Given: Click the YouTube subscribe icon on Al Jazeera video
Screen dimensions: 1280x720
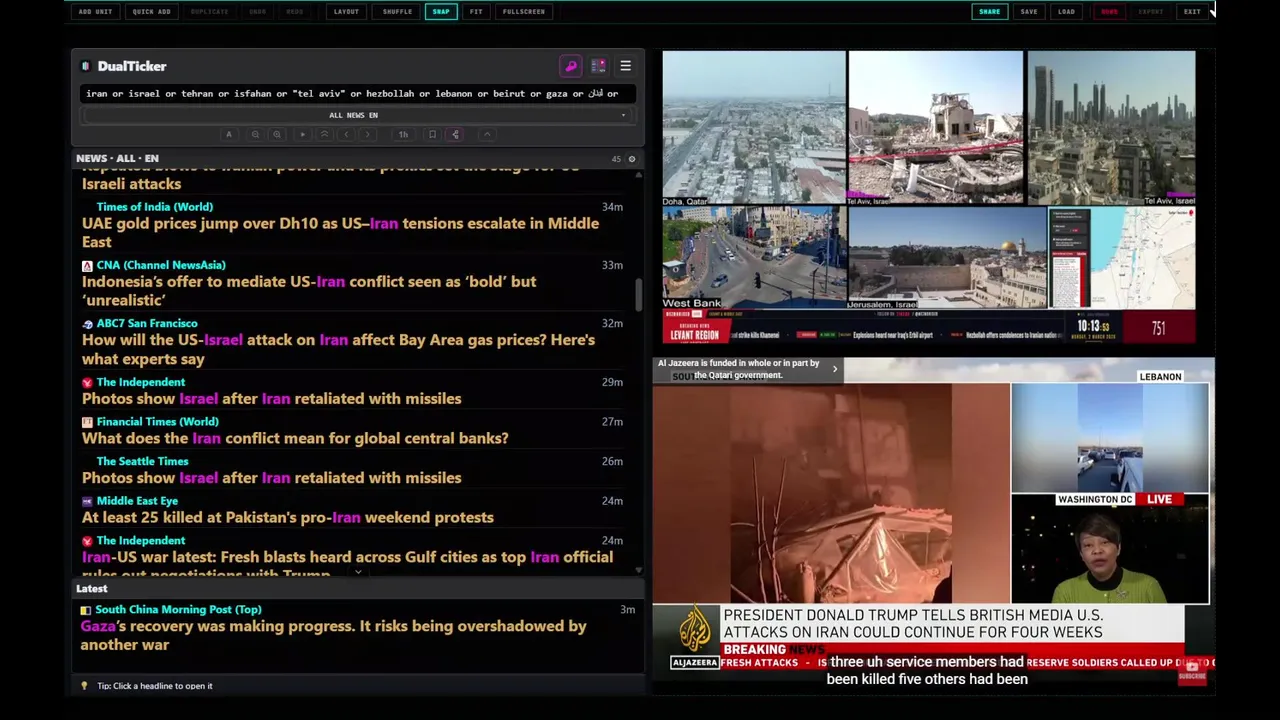Looking at the screenshot, I should click(x=1192, y=673).
